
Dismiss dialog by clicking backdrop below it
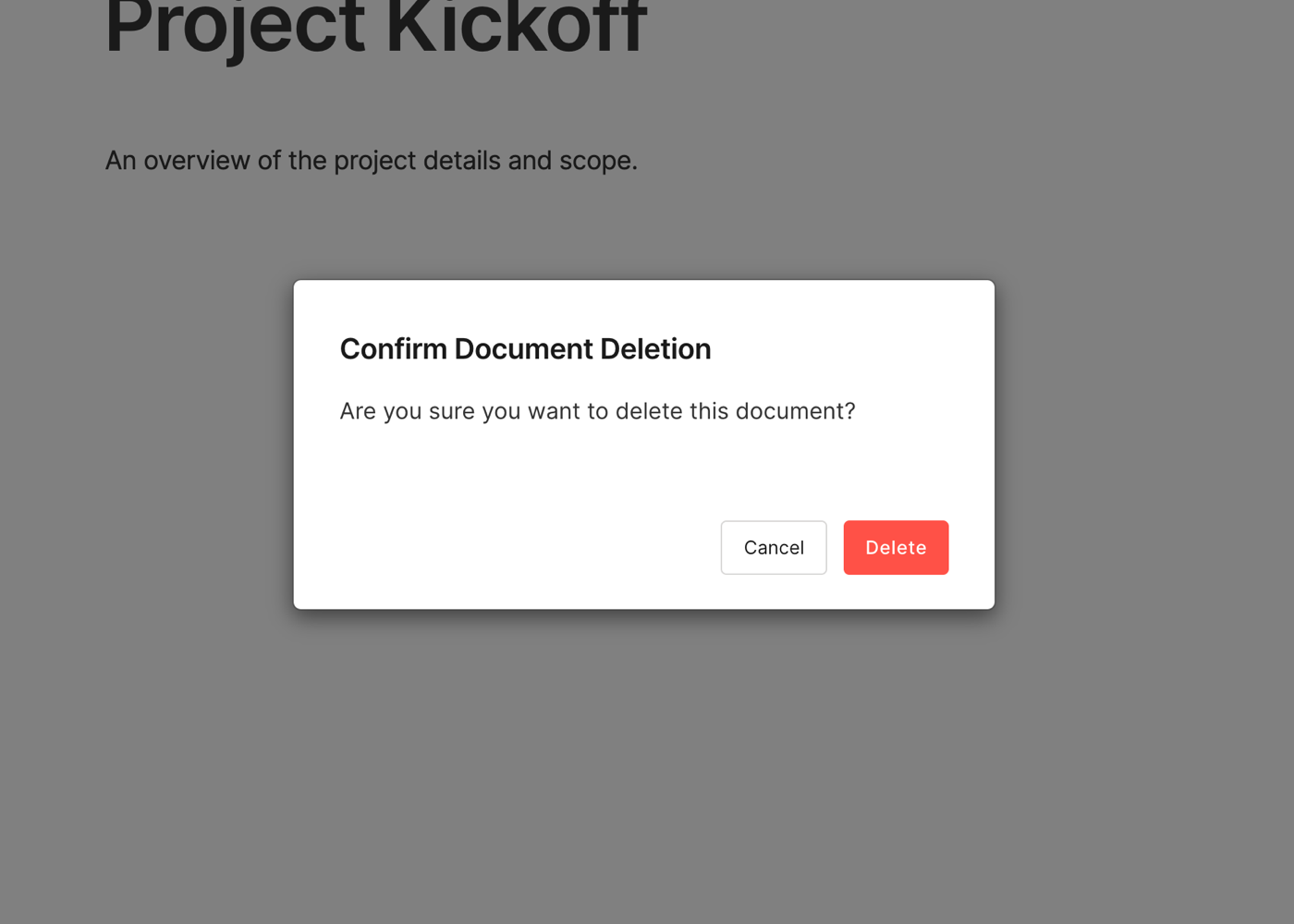644,767
